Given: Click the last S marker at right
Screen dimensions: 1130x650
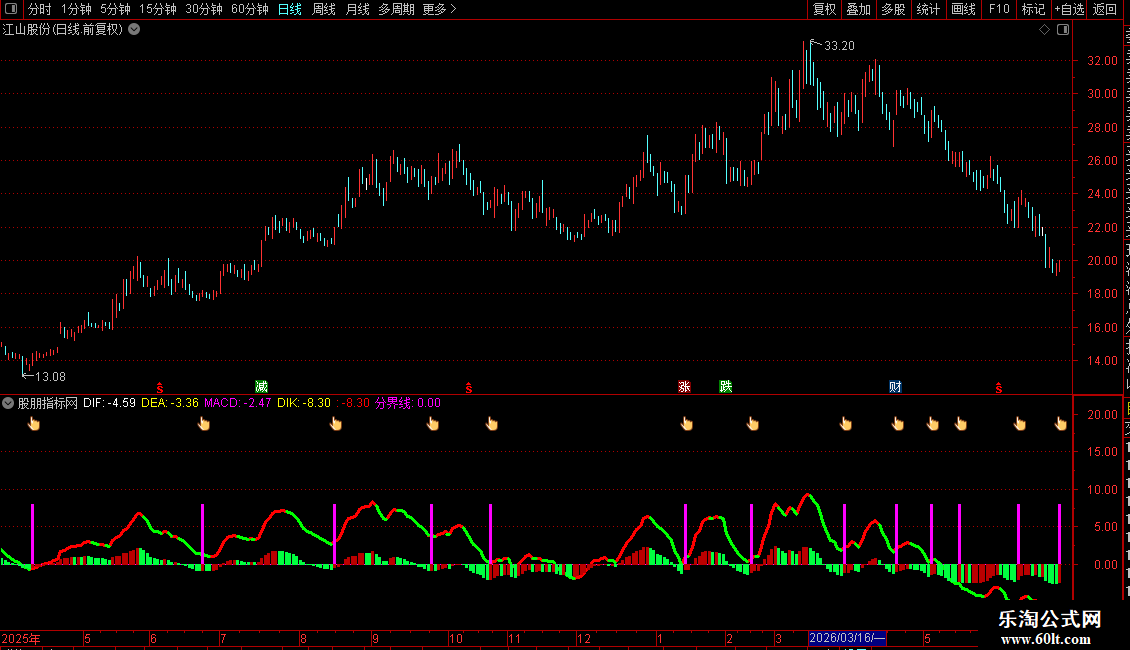Looking at the screenshot, I should click(999, 388).
